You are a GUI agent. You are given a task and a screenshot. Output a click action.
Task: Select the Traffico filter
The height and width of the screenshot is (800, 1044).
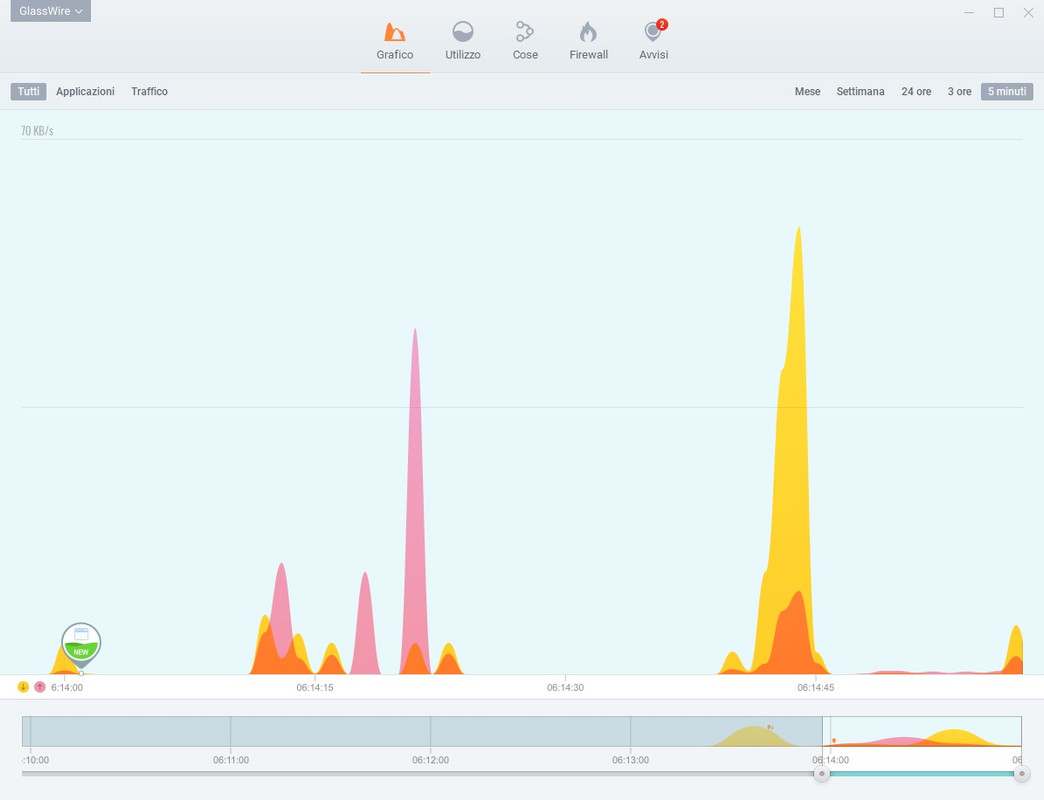pos(149,91)
